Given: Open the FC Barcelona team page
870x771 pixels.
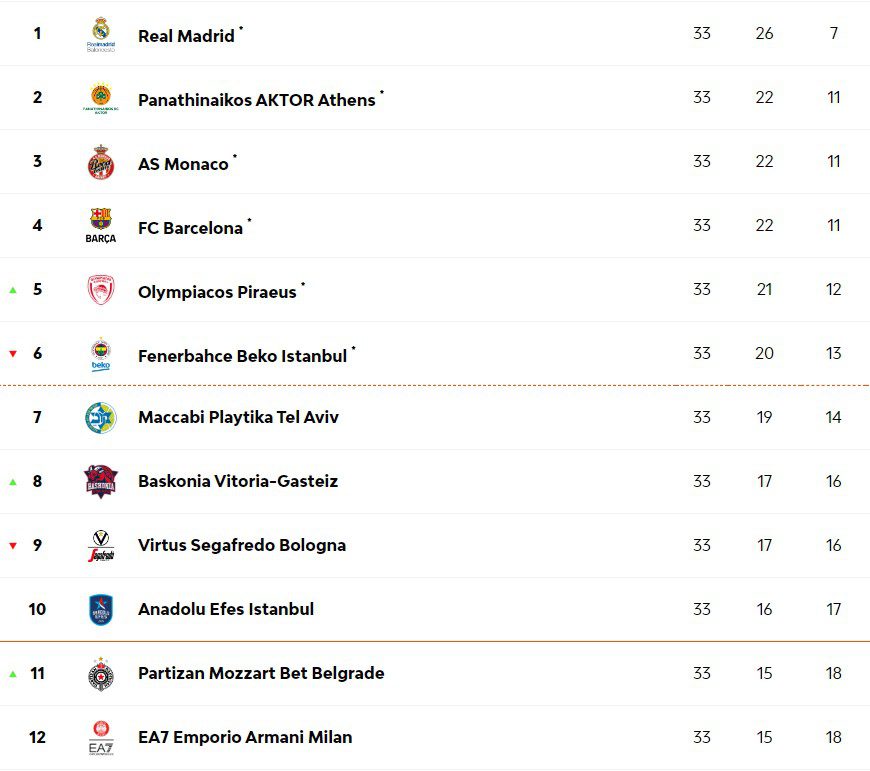Looking at the screenshot, I should (190, 228).
